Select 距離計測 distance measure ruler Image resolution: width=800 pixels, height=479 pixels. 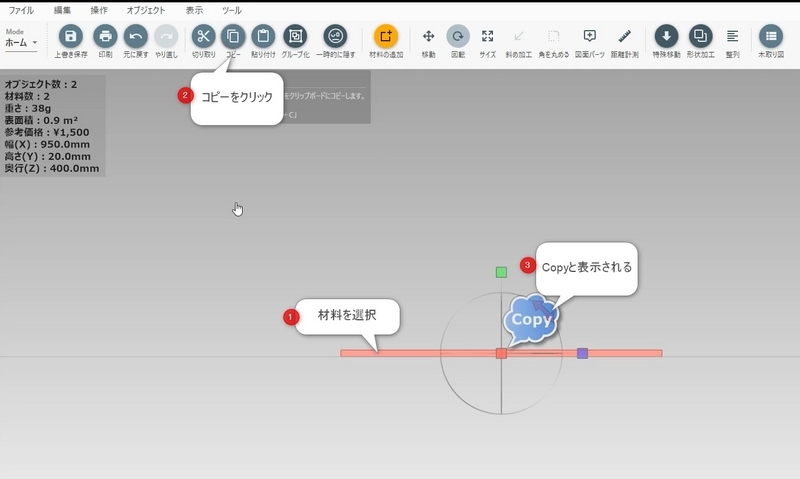[624, 36]
